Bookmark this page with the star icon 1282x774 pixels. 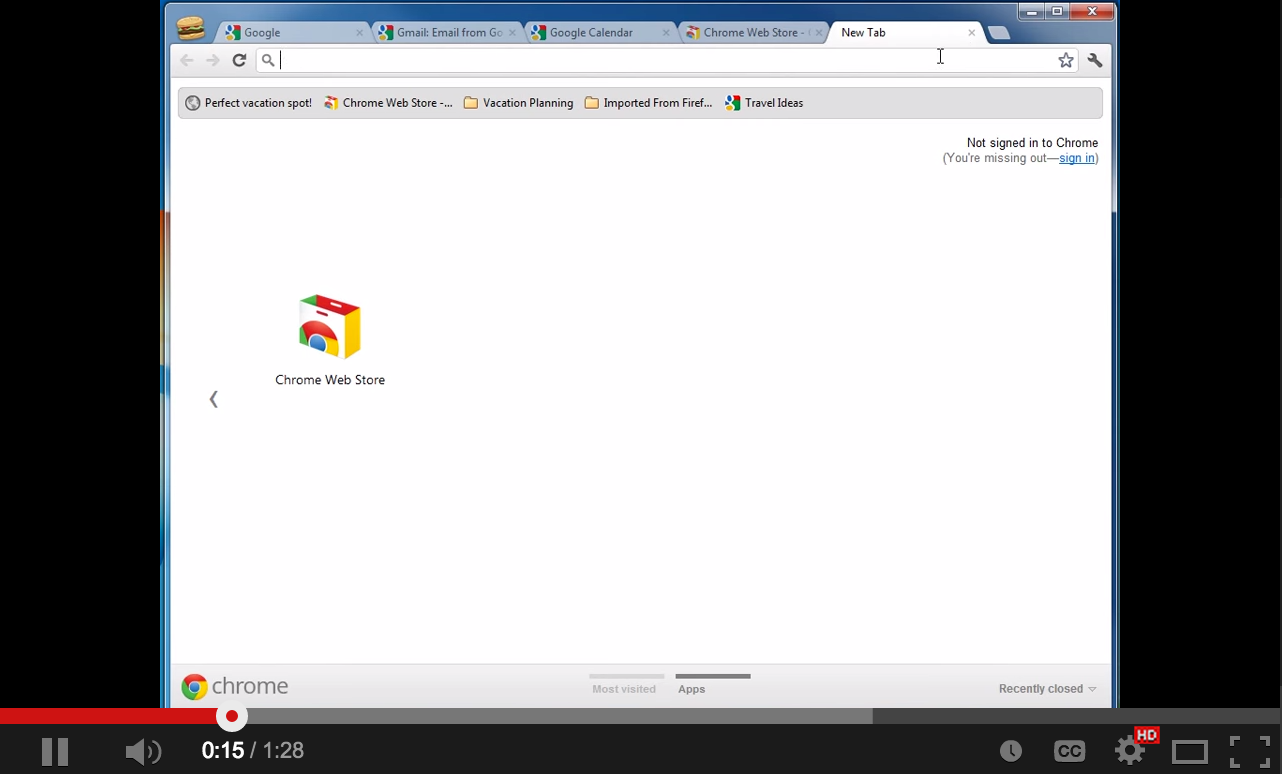tap(1066, 60)
